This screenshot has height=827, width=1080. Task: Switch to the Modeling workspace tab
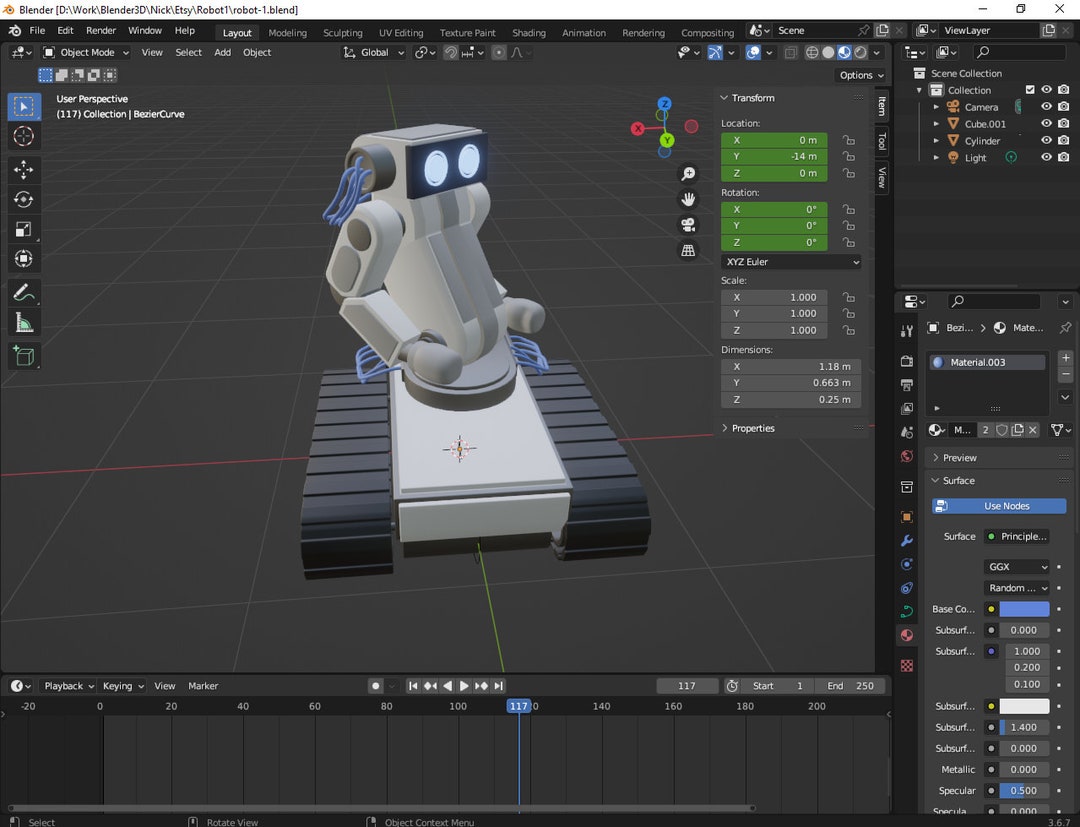click(287, 32)
